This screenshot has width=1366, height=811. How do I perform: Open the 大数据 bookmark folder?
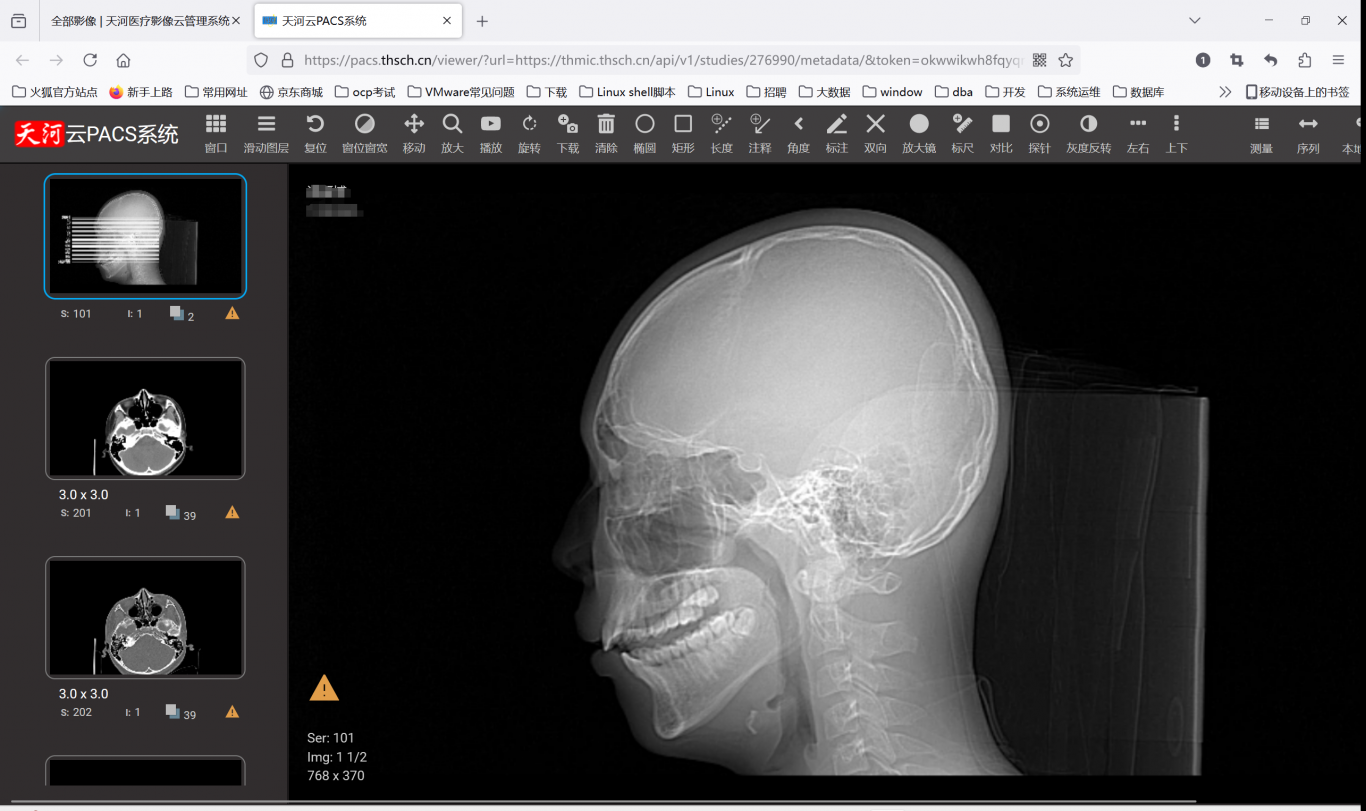[x=824, y=92]
